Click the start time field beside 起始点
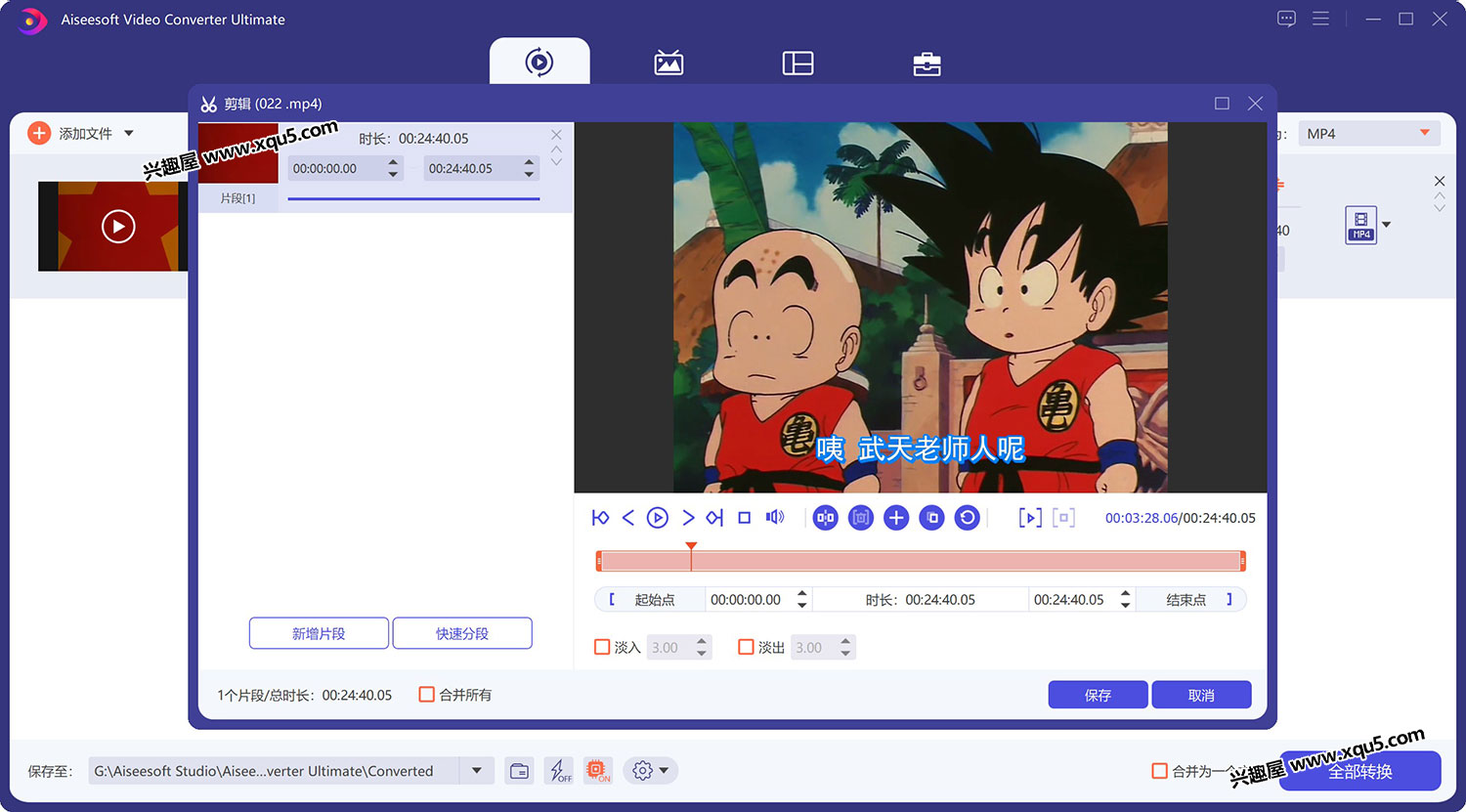This screenshot has width=1466, height=812. (749, 600)
